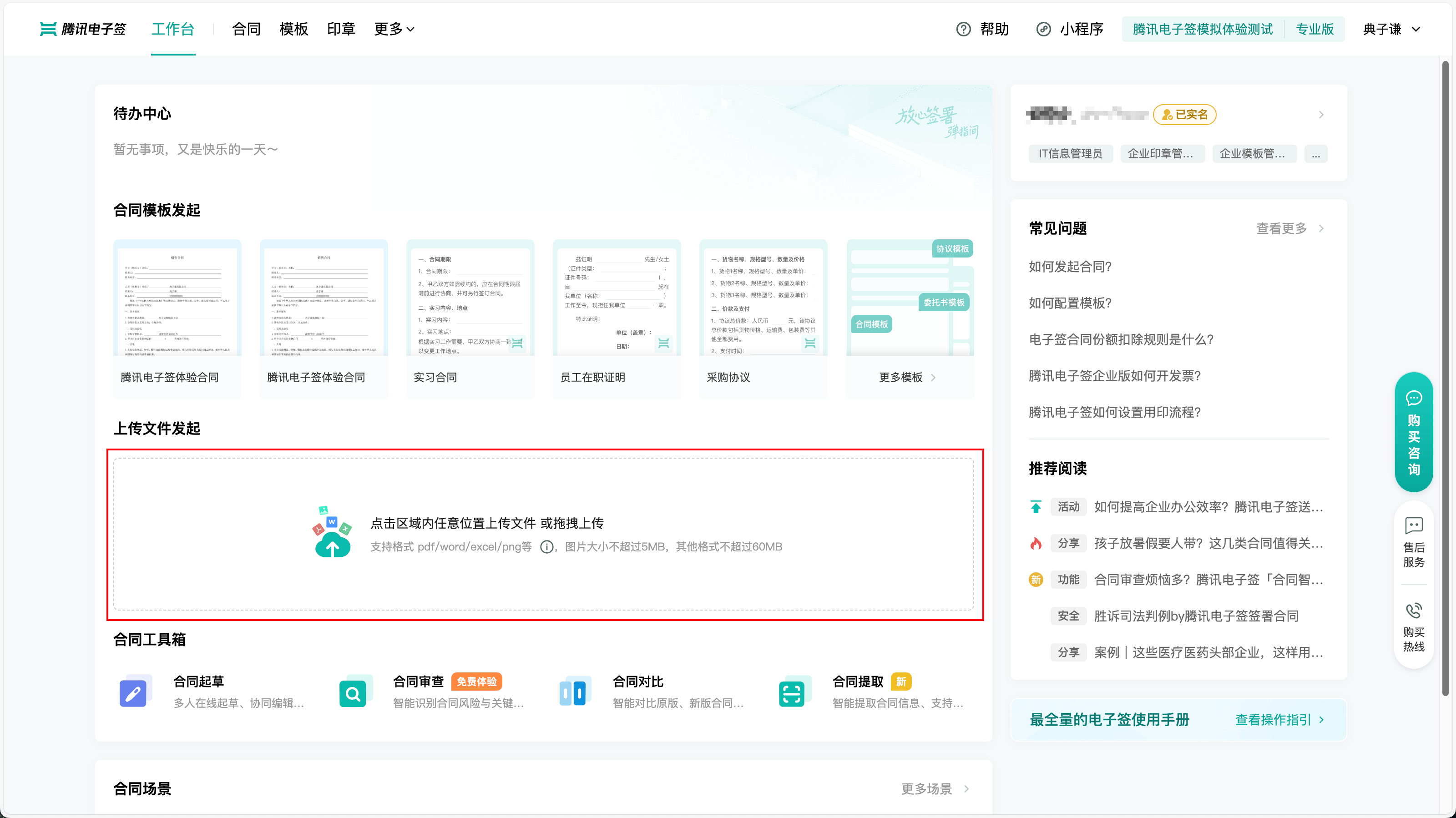Click the info icon beside upload format text
The image size is (1456, 818).
pos(547,547)
